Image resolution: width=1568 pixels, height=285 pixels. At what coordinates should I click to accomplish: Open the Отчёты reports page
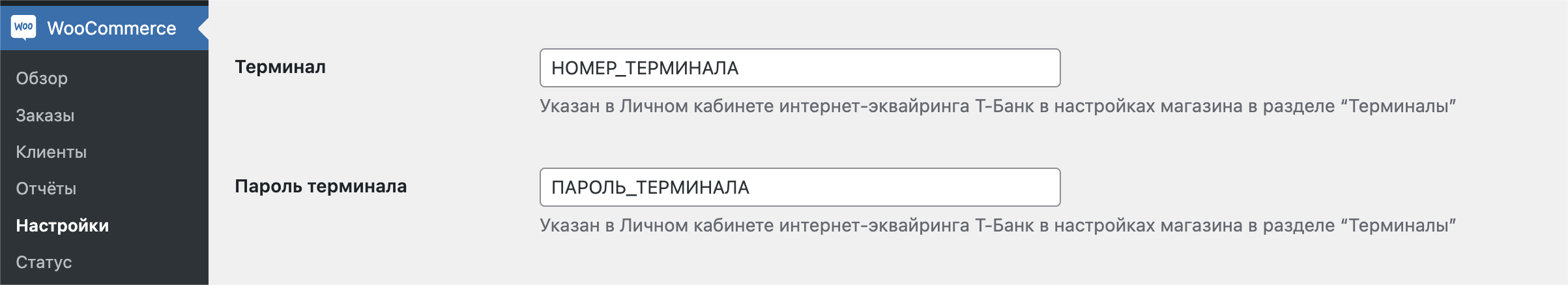pos(46,188)
